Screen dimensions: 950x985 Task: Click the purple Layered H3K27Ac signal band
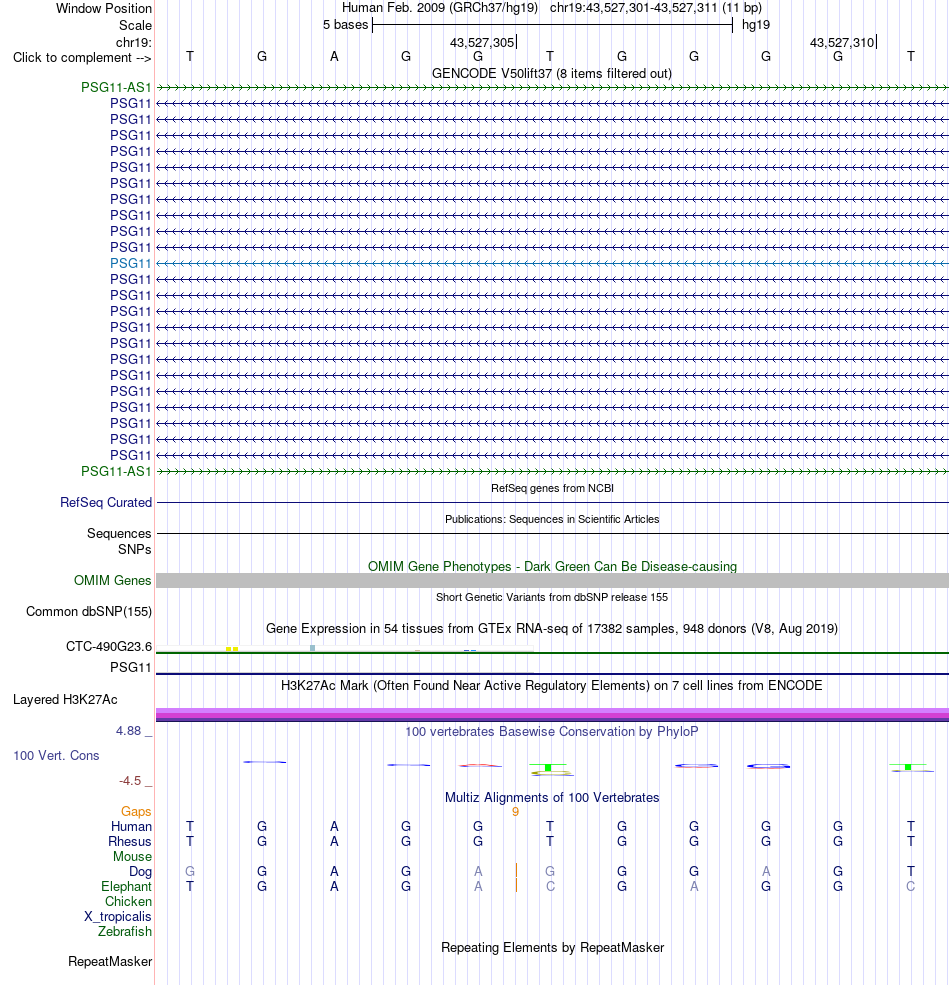coord(552,714)
